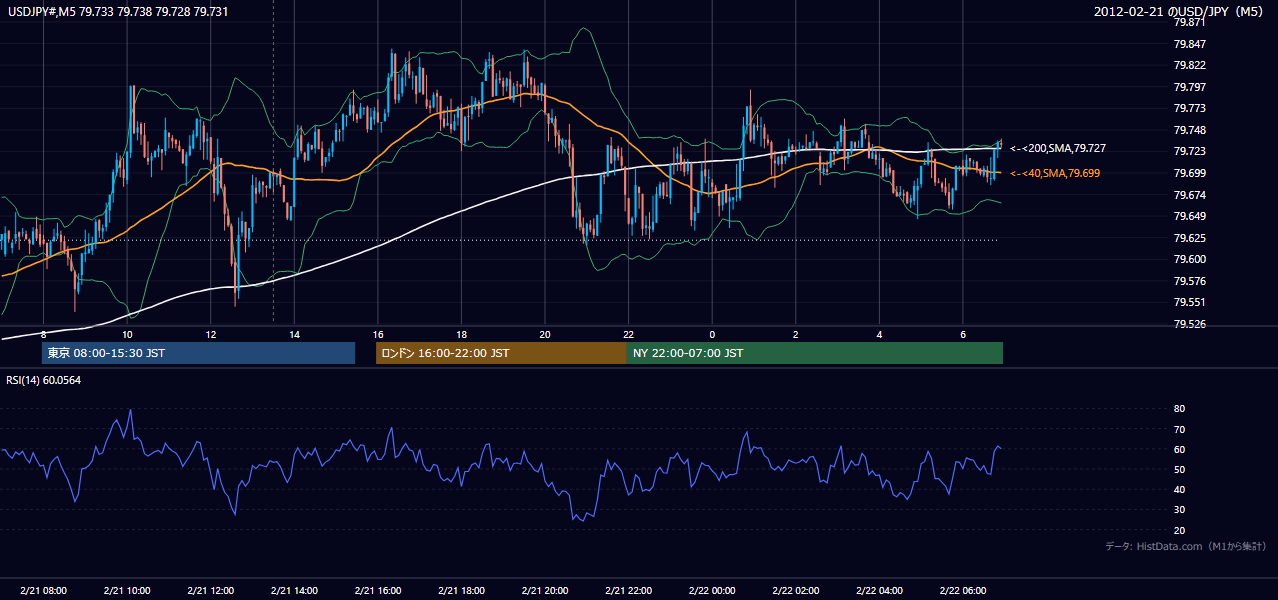Click price axis value 79.847

point(1190,44)
